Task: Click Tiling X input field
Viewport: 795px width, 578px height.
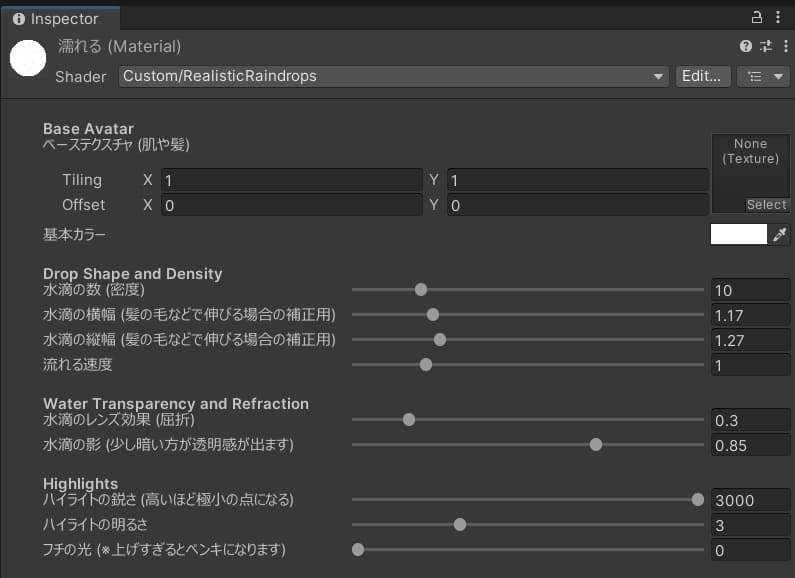Action: tap(292, 180)
